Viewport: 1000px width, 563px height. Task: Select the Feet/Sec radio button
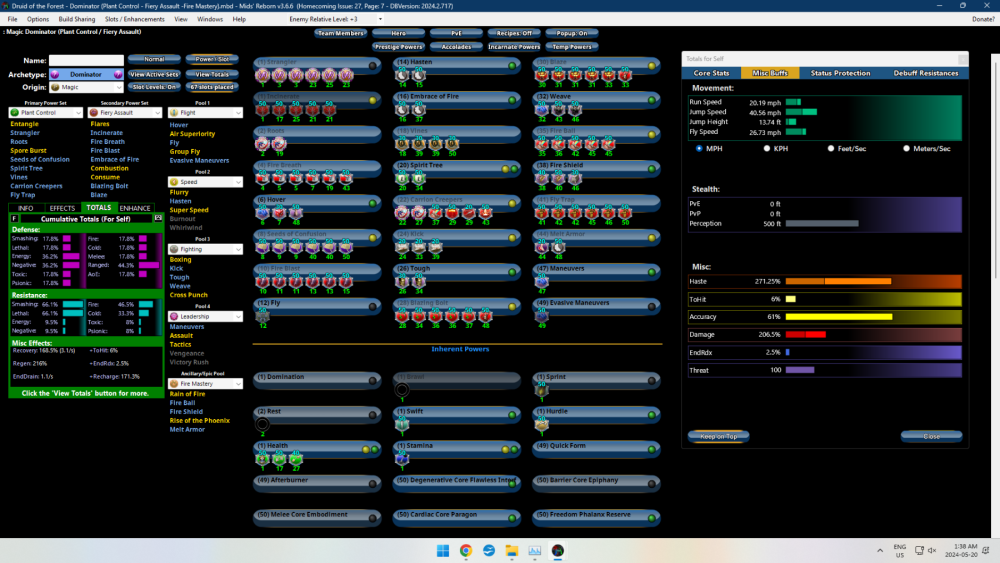(x=830, y=149)
